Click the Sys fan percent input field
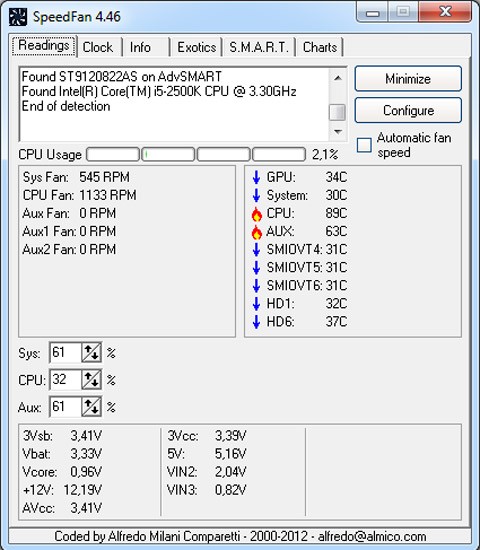 click(x=66, y=353)
